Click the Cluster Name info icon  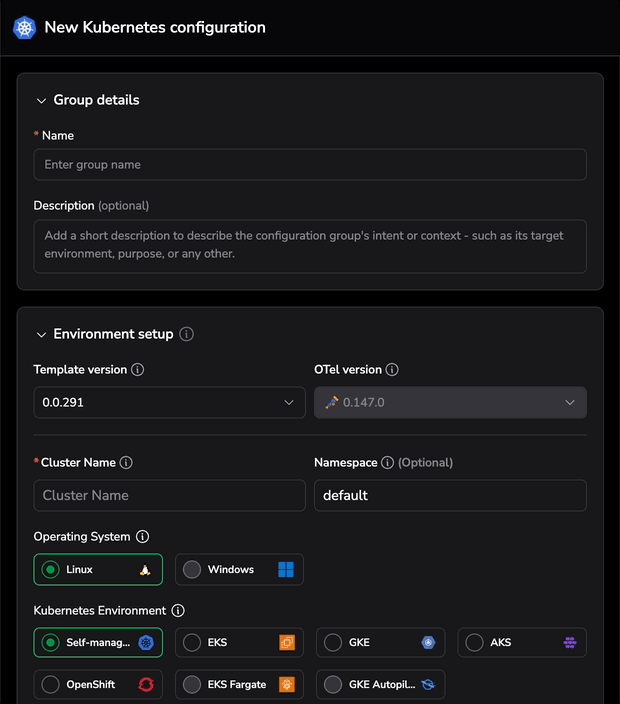click(x=126, y=463)
